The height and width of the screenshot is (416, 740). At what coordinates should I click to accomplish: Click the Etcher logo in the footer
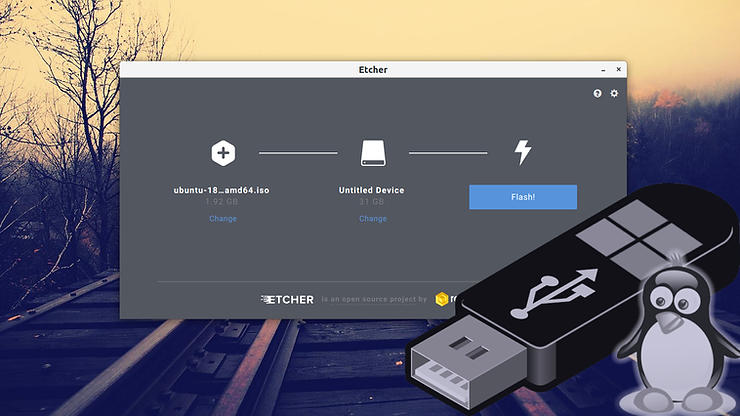click(x=287, y=299)
